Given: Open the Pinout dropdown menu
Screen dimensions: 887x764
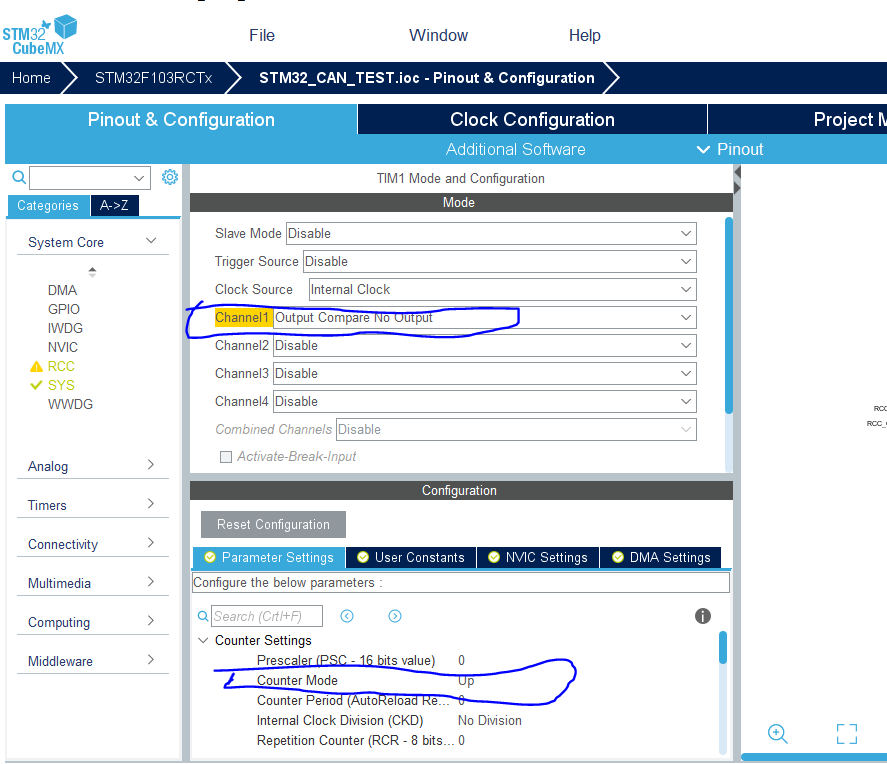Looking at the screenshot, I should click(730, 149).
